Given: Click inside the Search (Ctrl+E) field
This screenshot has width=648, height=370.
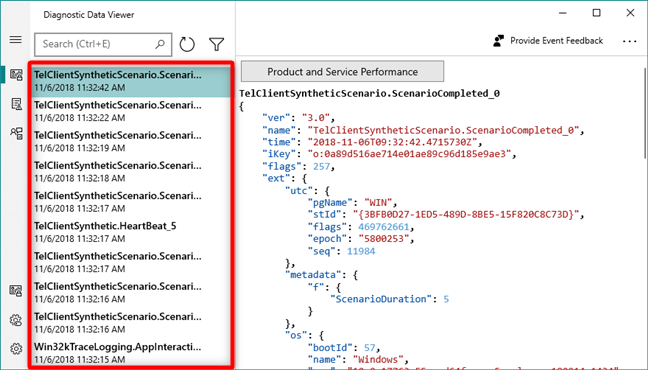Looking at the screenshot, I should pyautogui.click(x=103, y=44).
